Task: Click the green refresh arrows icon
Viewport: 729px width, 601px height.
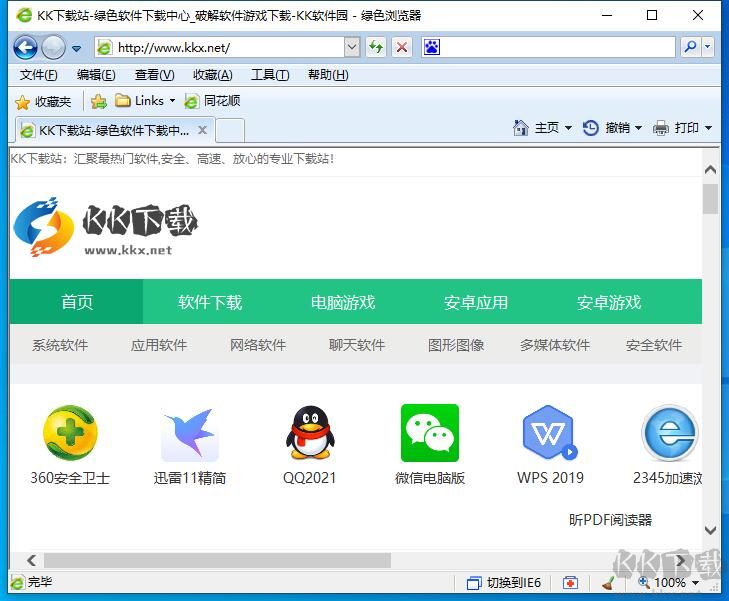Action: [x=376, y=47]
